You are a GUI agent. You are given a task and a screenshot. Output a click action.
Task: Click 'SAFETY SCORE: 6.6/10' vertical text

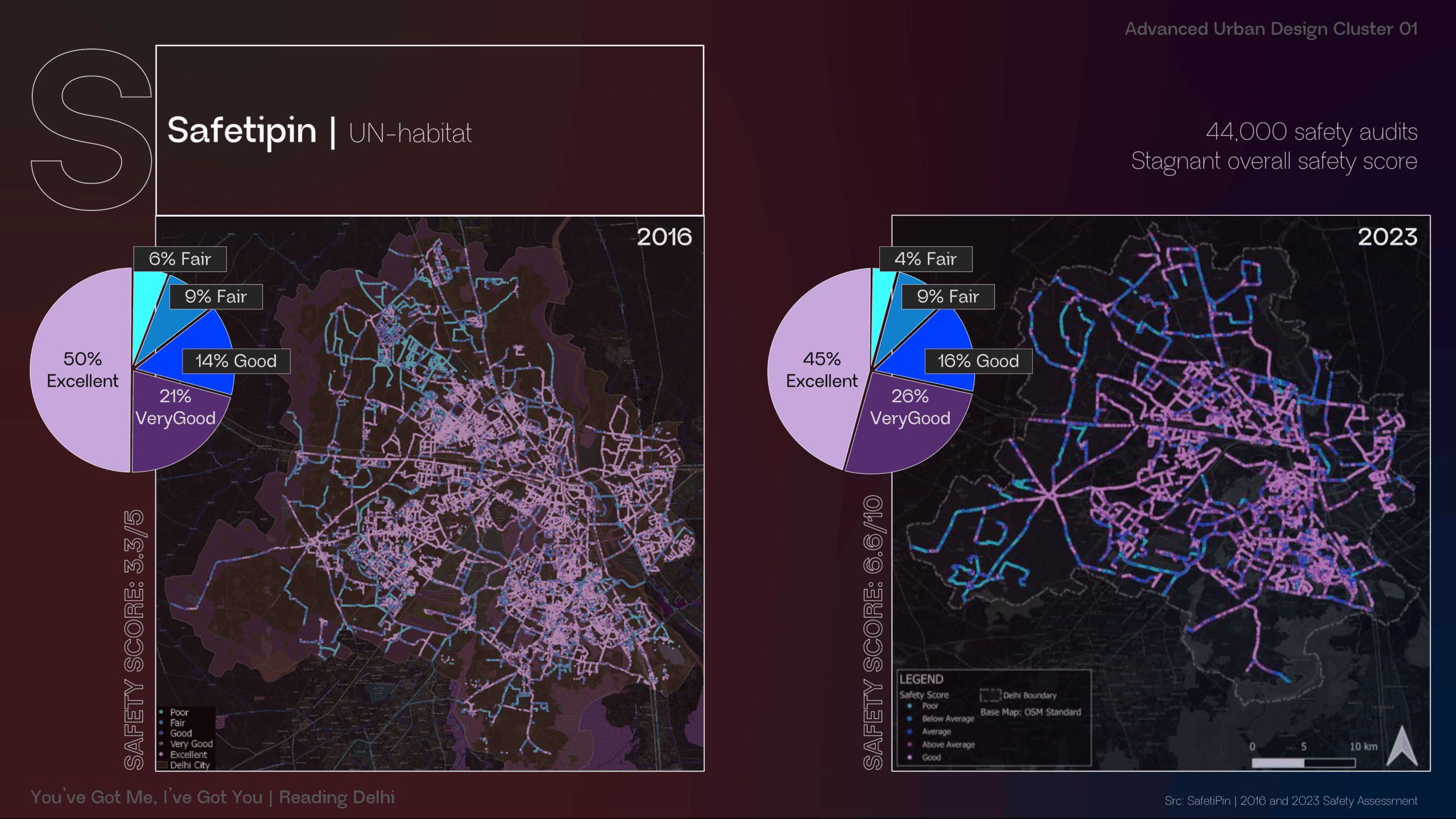pos(873,632)
